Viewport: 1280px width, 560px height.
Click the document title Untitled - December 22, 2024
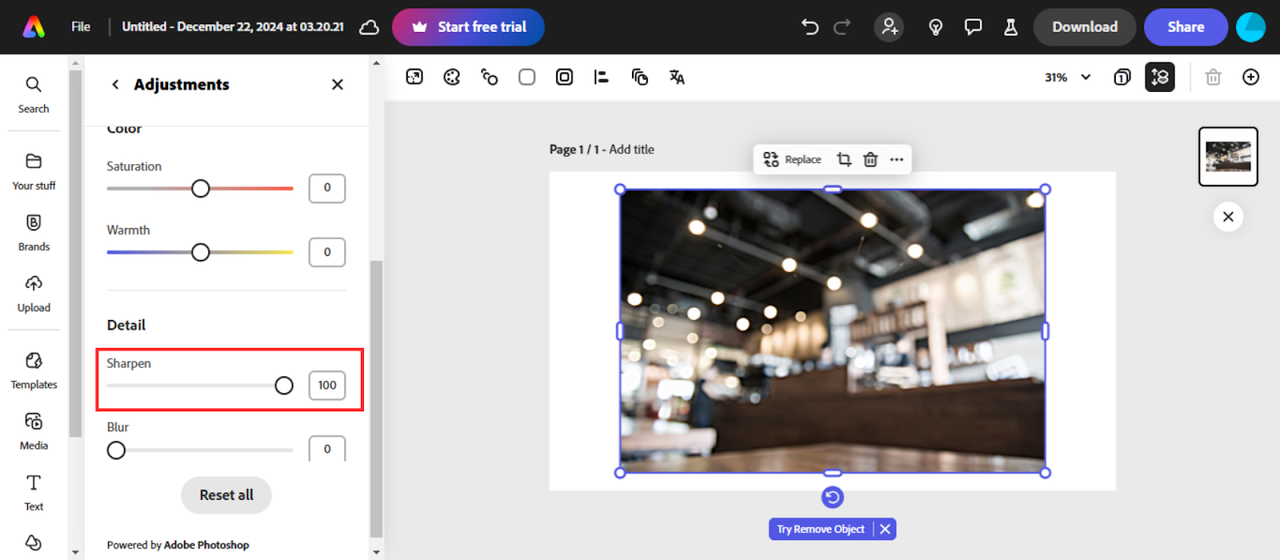tap(233, 27)
